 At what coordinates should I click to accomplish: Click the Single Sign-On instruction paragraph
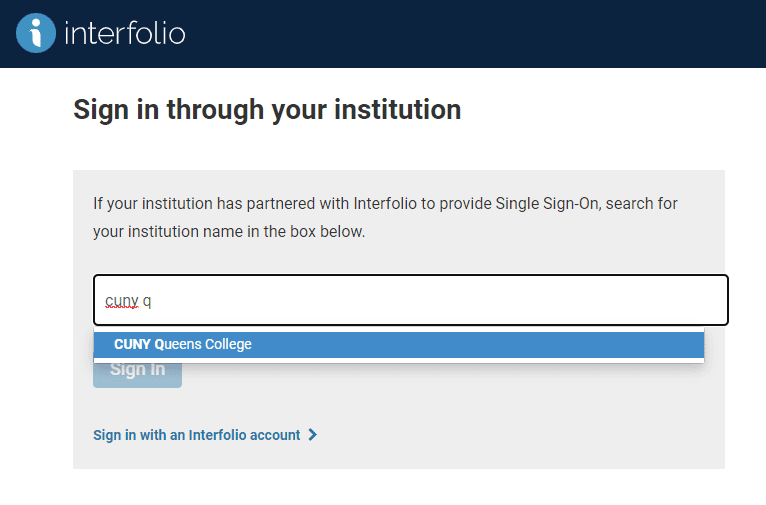coord(385,217)
